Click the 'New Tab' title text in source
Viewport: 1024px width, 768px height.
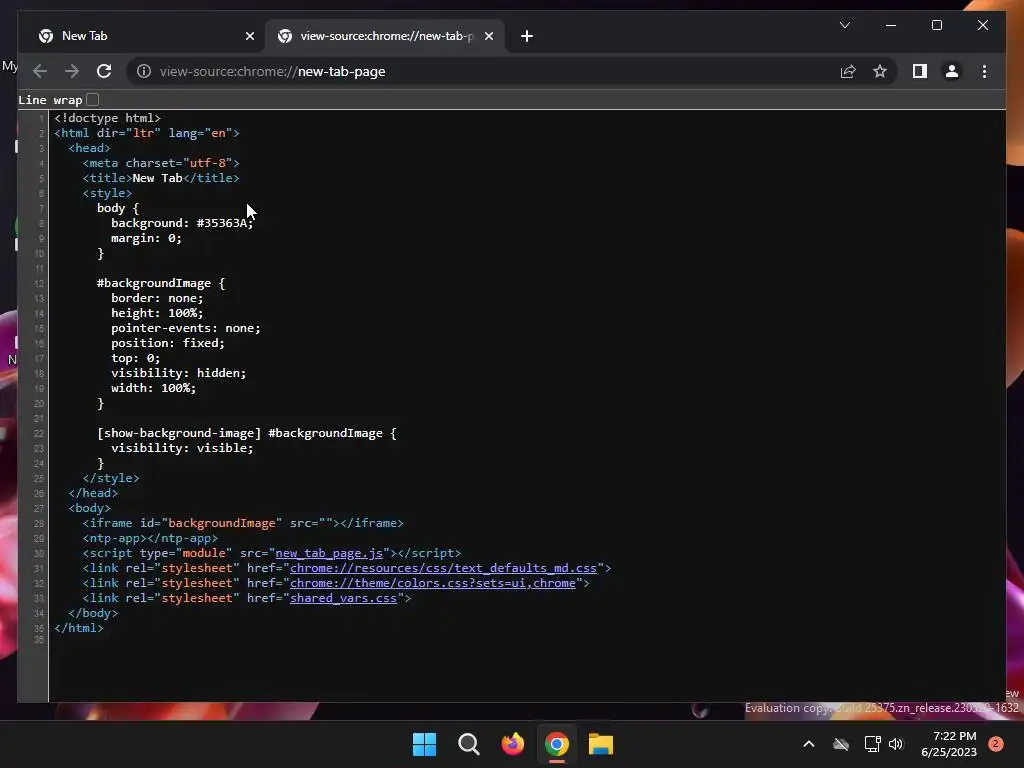pyautogui.click(x=157, y=178)
